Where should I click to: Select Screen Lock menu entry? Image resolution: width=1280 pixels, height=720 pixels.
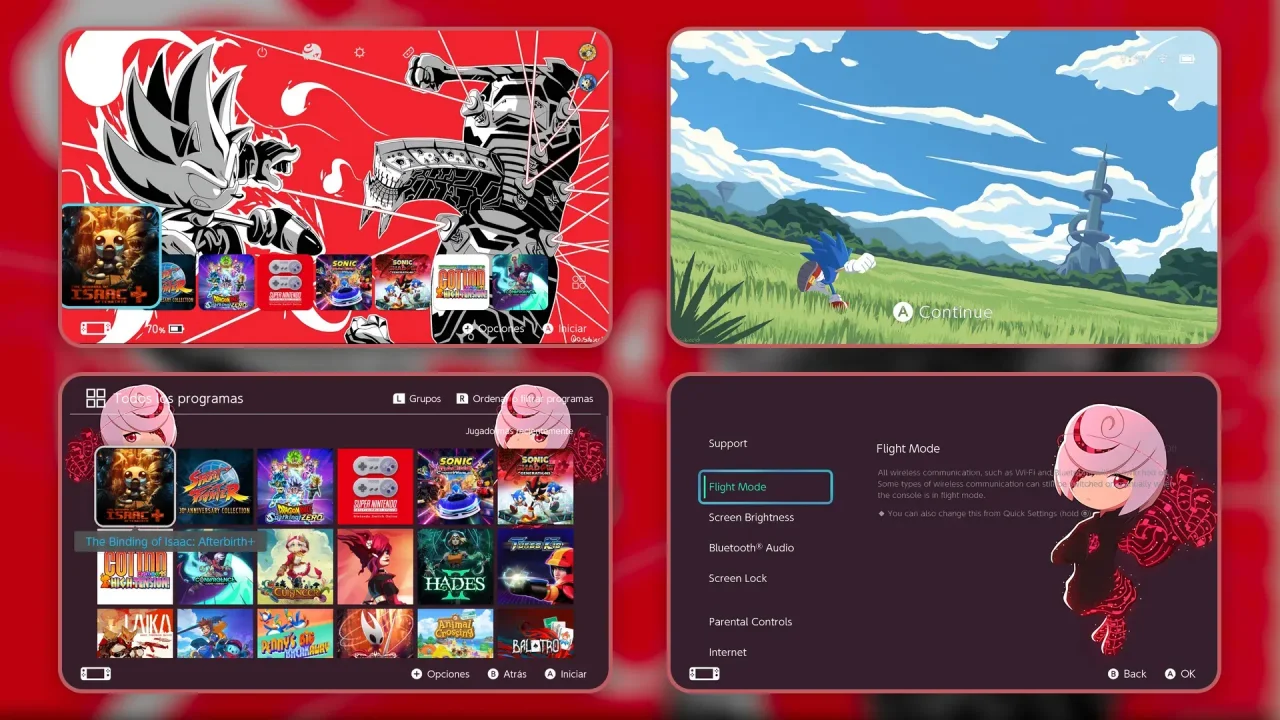[738, 578]
